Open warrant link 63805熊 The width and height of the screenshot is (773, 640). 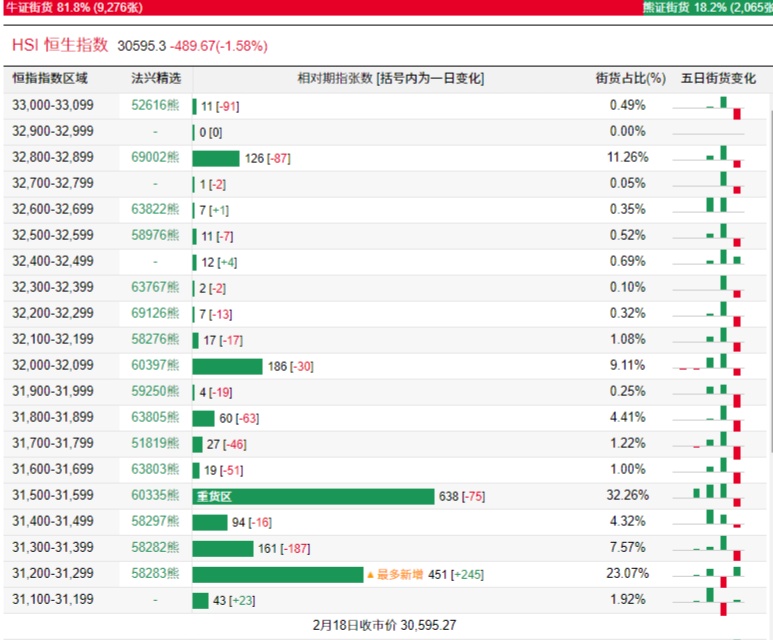[155, 417]
